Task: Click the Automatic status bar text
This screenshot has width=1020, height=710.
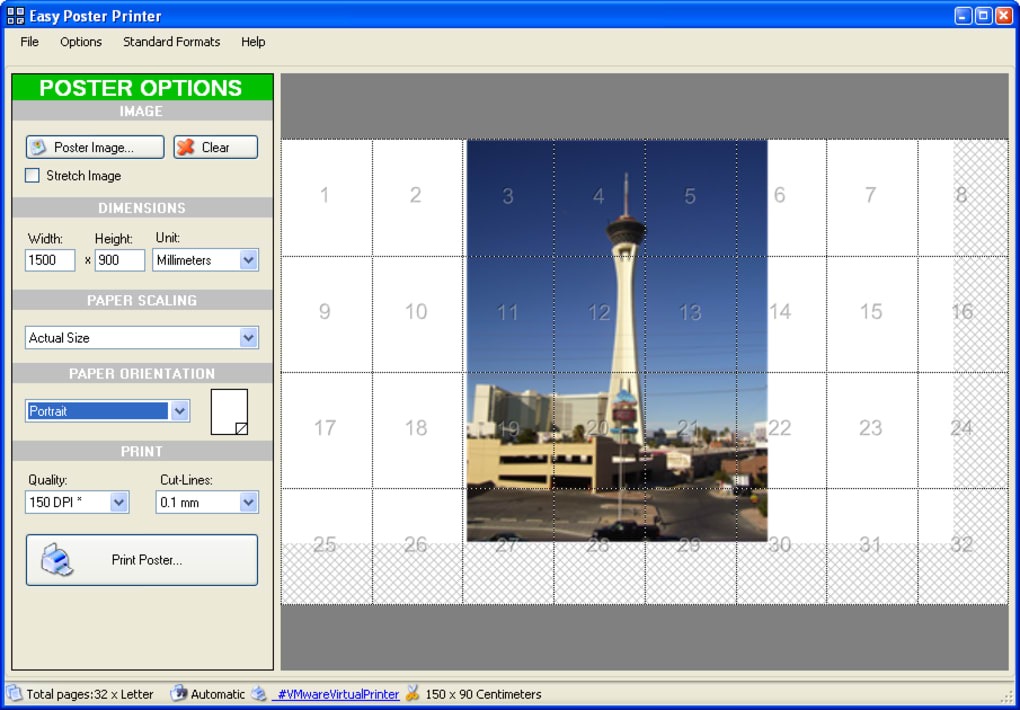Action: click(218, 694)
